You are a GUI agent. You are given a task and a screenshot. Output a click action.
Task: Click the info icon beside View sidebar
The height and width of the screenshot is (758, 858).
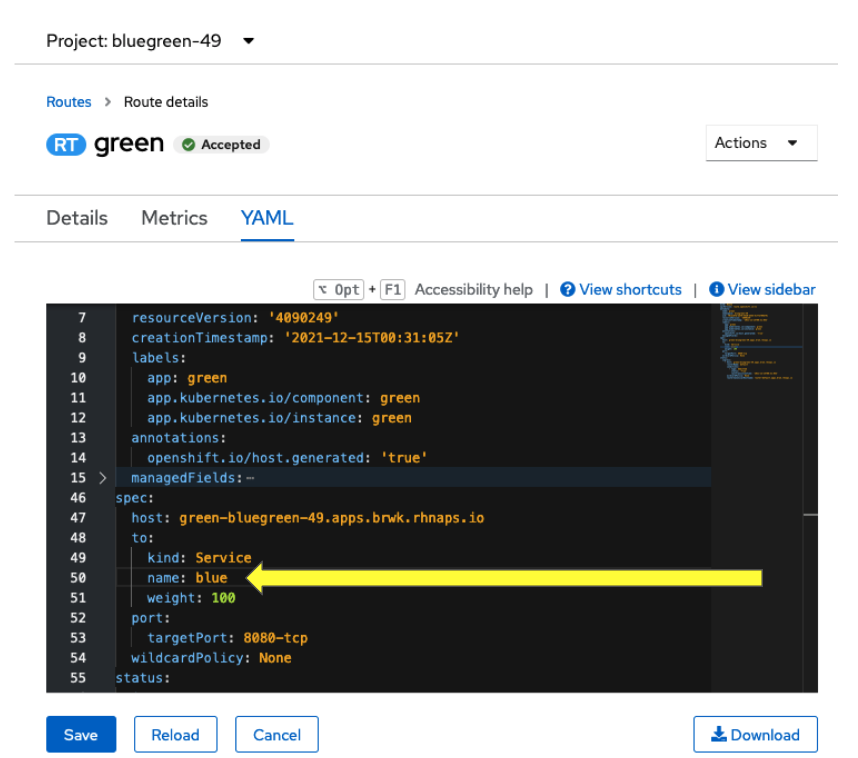coord(716,290)
